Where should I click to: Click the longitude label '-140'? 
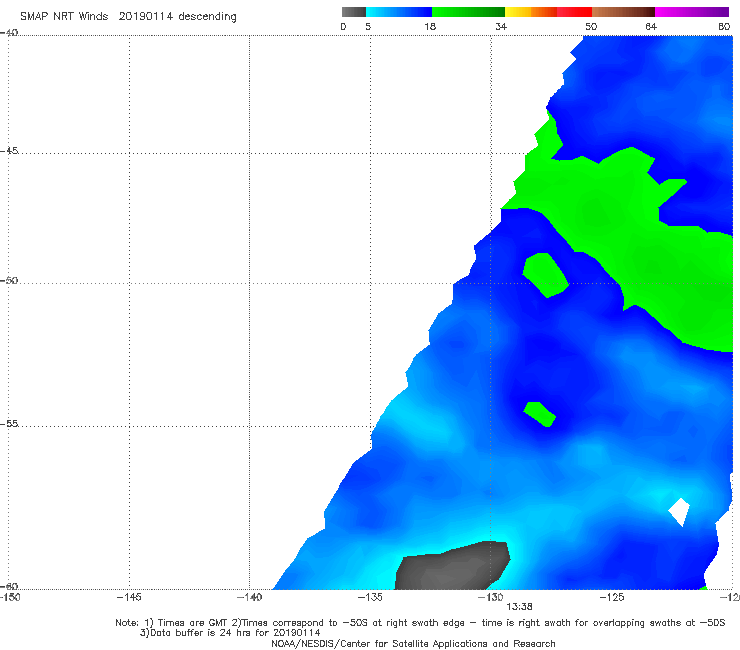pos(249,597)
